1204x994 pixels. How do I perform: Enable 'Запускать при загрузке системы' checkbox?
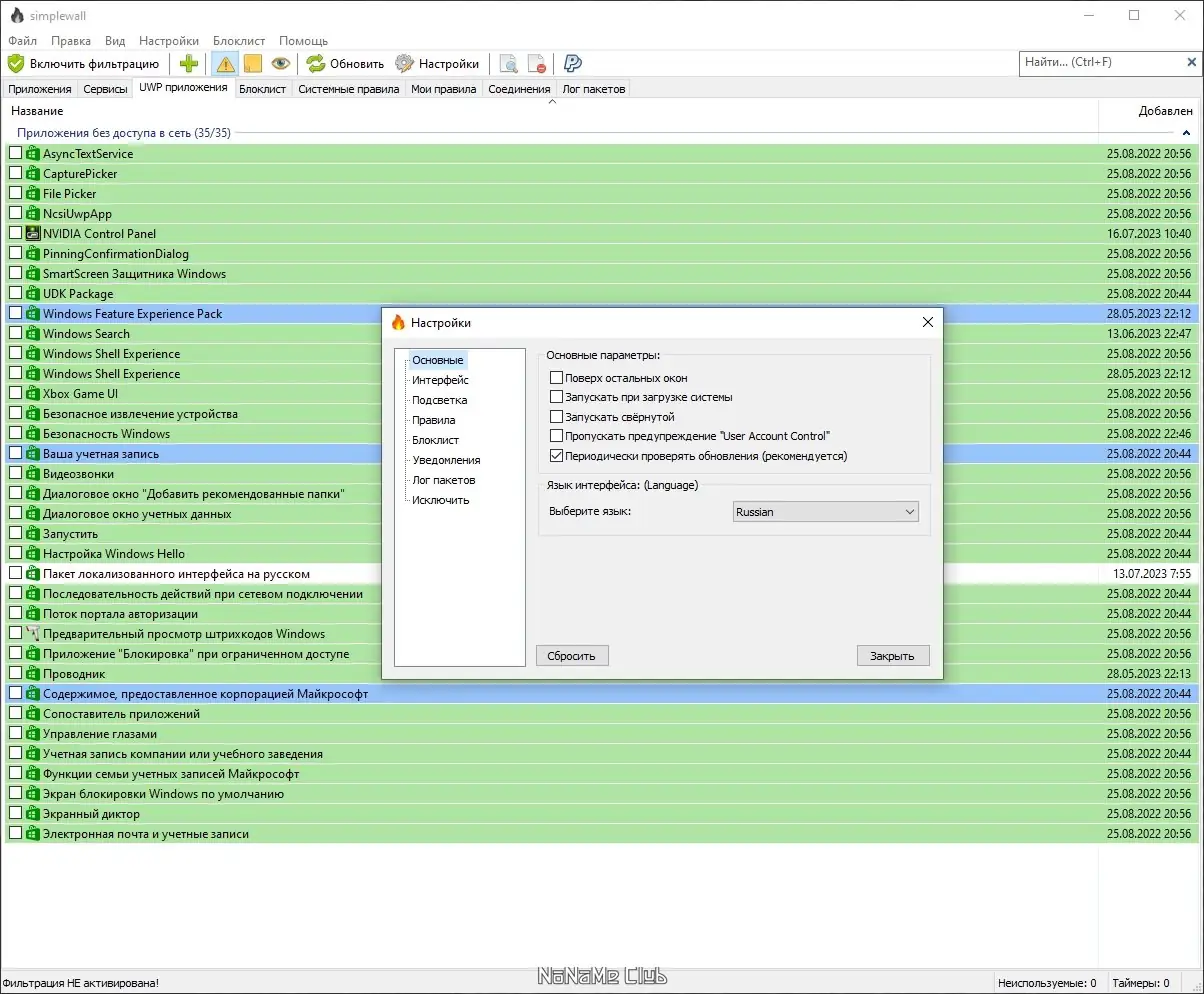point(556,397)
